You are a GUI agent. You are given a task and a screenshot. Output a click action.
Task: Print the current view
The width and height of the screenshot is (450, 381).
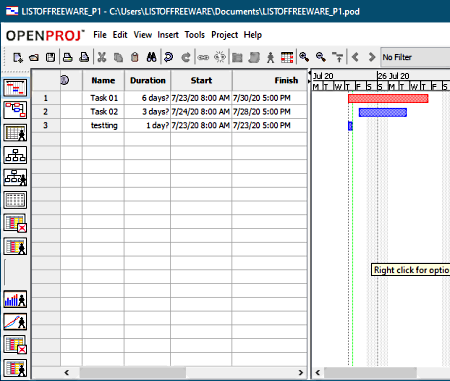pyautogui.click(x=68, y=57)
